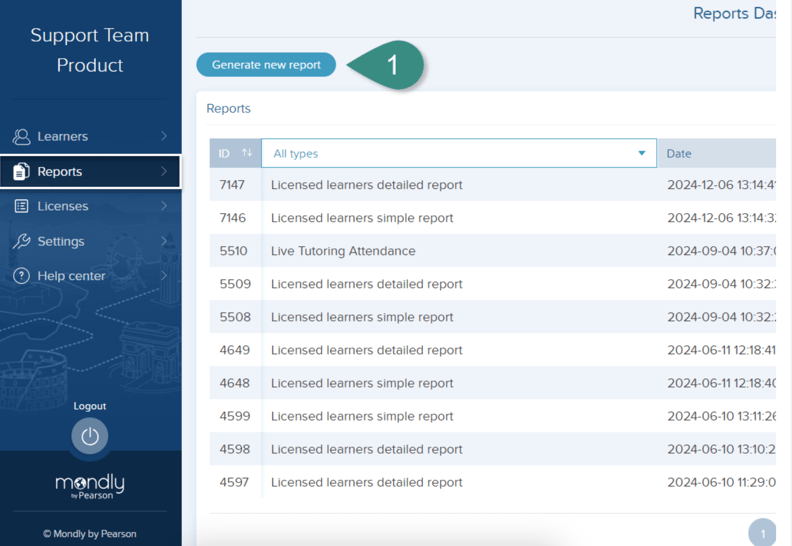Click the Reports document icon in sidebar
Screen dimensions: 792x546
click(x=21, y=172)
